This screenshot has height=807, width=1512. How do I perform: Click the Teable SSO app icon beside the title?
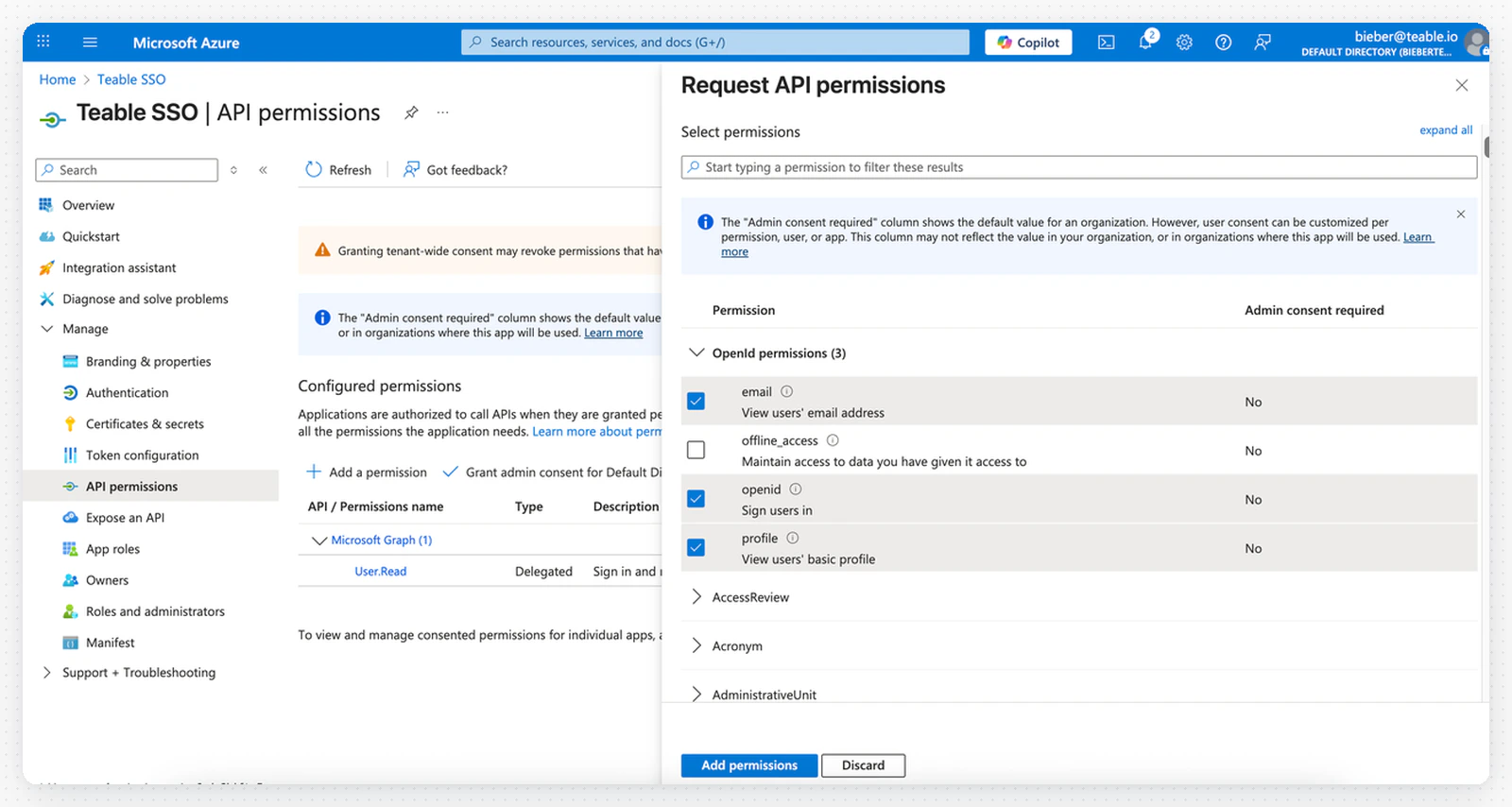coord(53,119)
